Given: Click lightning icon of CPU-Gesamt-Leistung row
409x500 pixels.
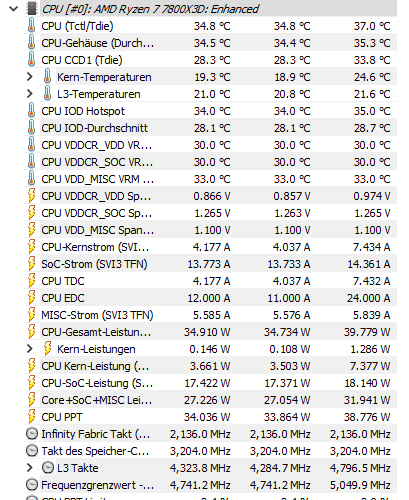Looking at the screenshot, I should (31, 332).
